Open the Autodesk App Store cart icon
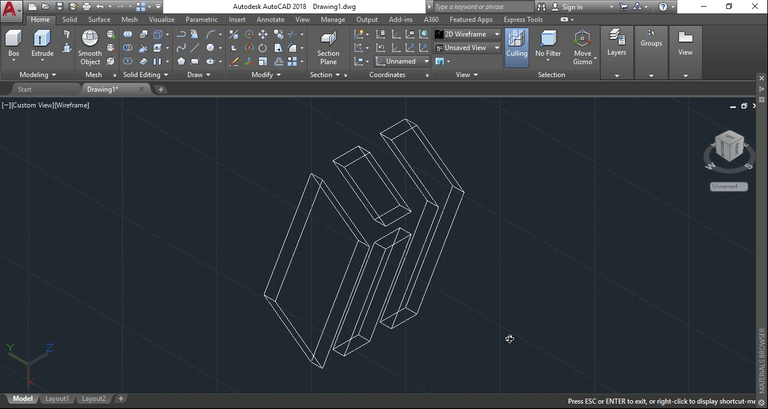The width and height of the screenshot is (768, 409). (x=623, y=7)
